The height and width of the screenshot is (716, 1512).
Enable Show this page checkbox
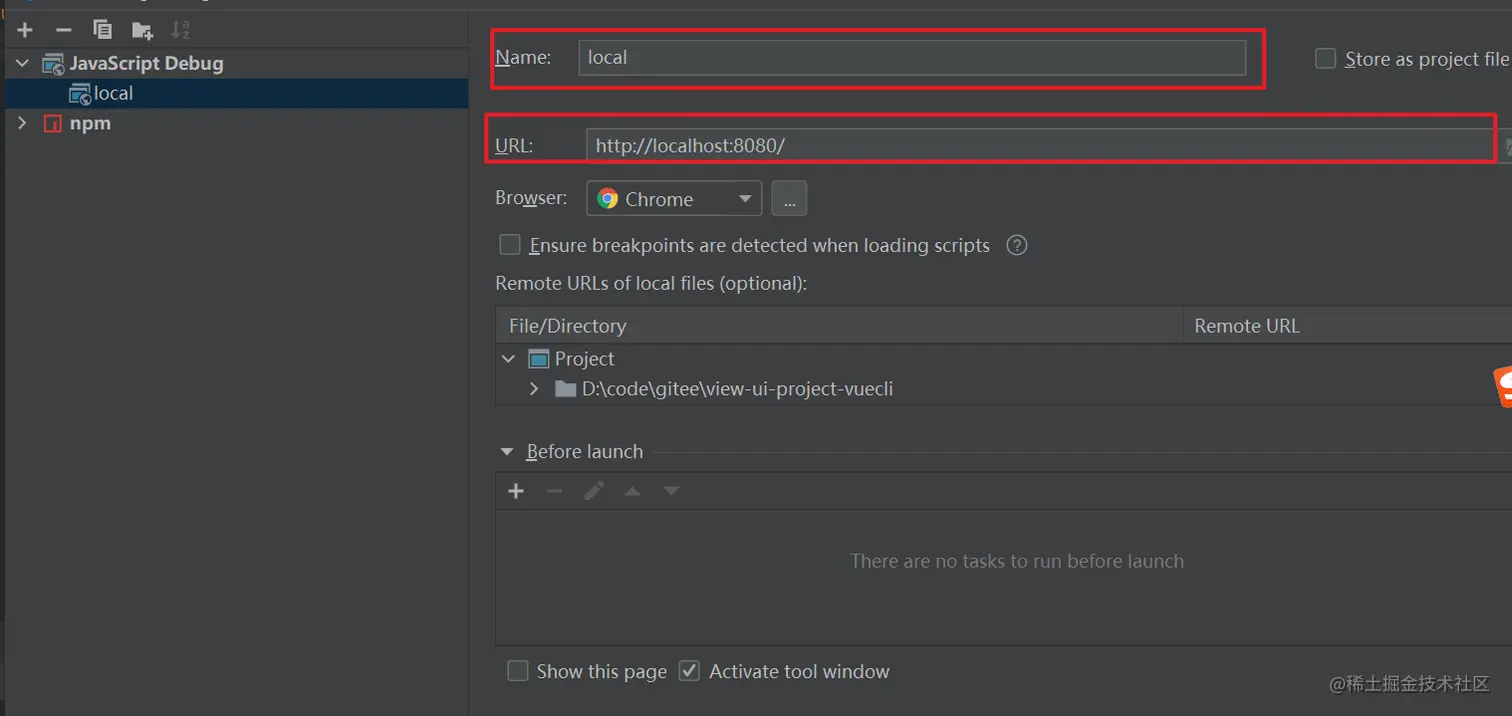[518, 671]
